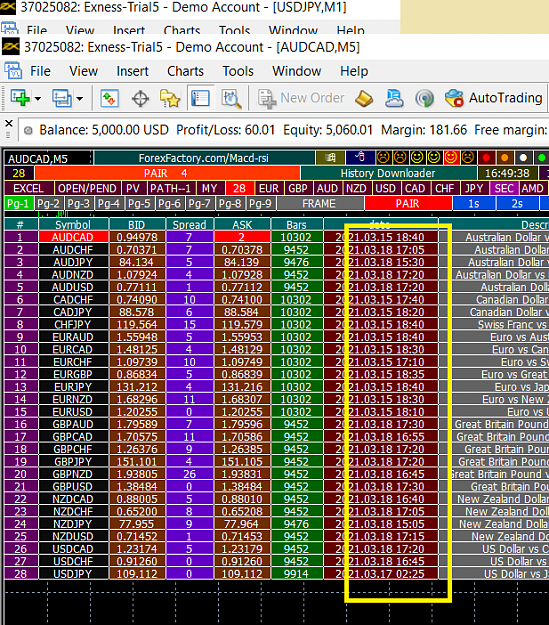Click the EXCEL button
549x625 pixels.
pyautogui.click(x=28, y=188)
